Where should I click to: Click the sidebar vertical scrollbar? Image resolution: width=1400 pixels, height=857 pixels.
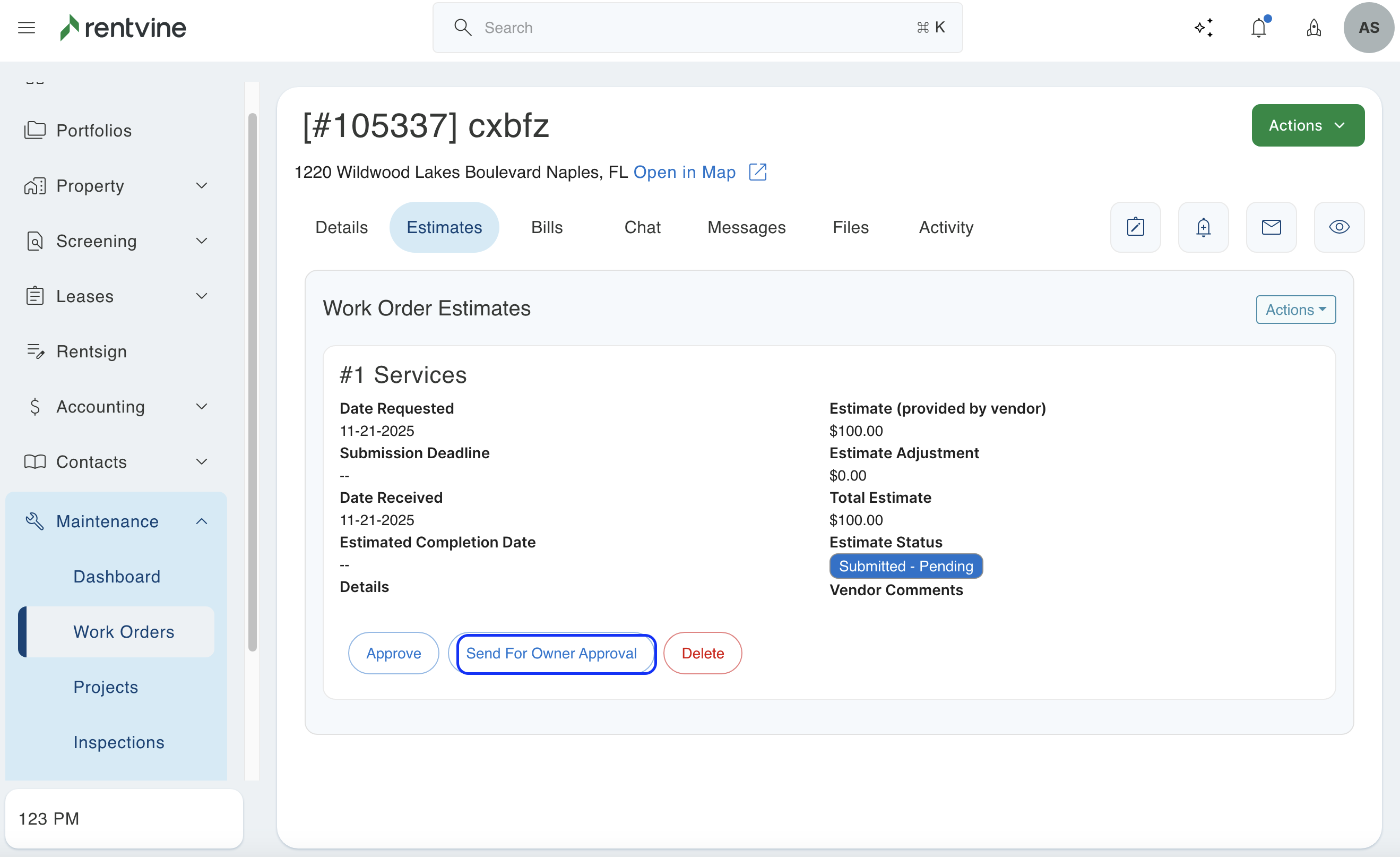[252, 381]
